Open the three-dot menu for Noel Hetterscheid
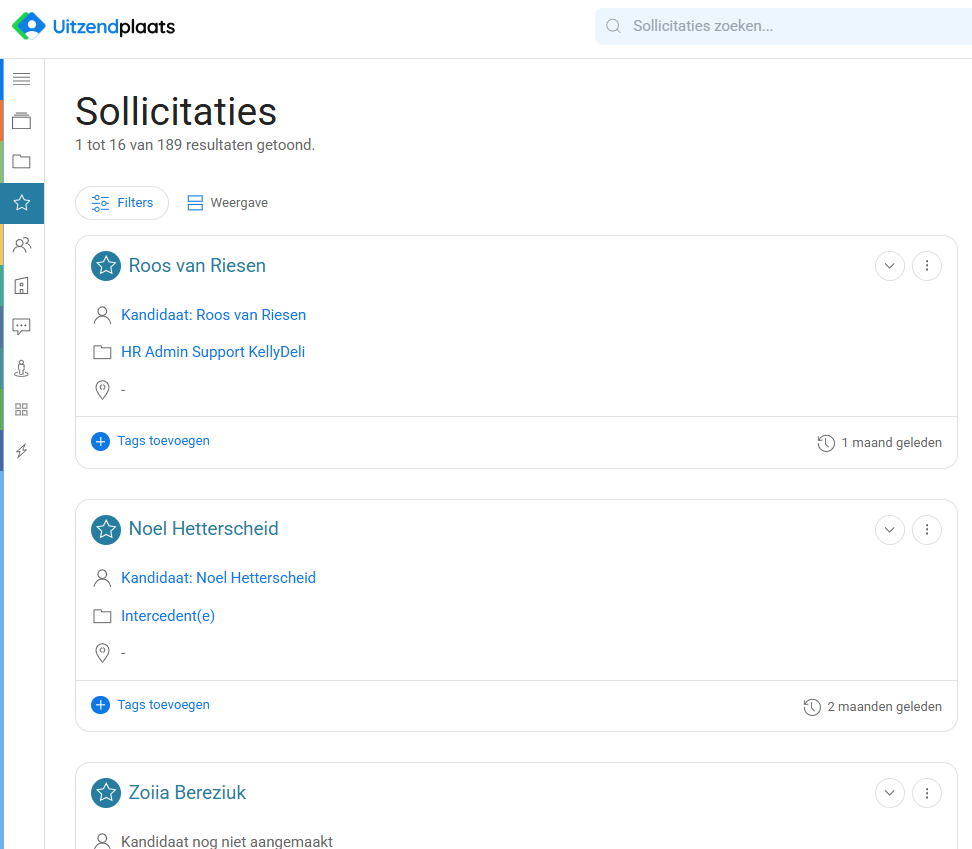This screenshot has width=972, height=849. click(927, 529)
